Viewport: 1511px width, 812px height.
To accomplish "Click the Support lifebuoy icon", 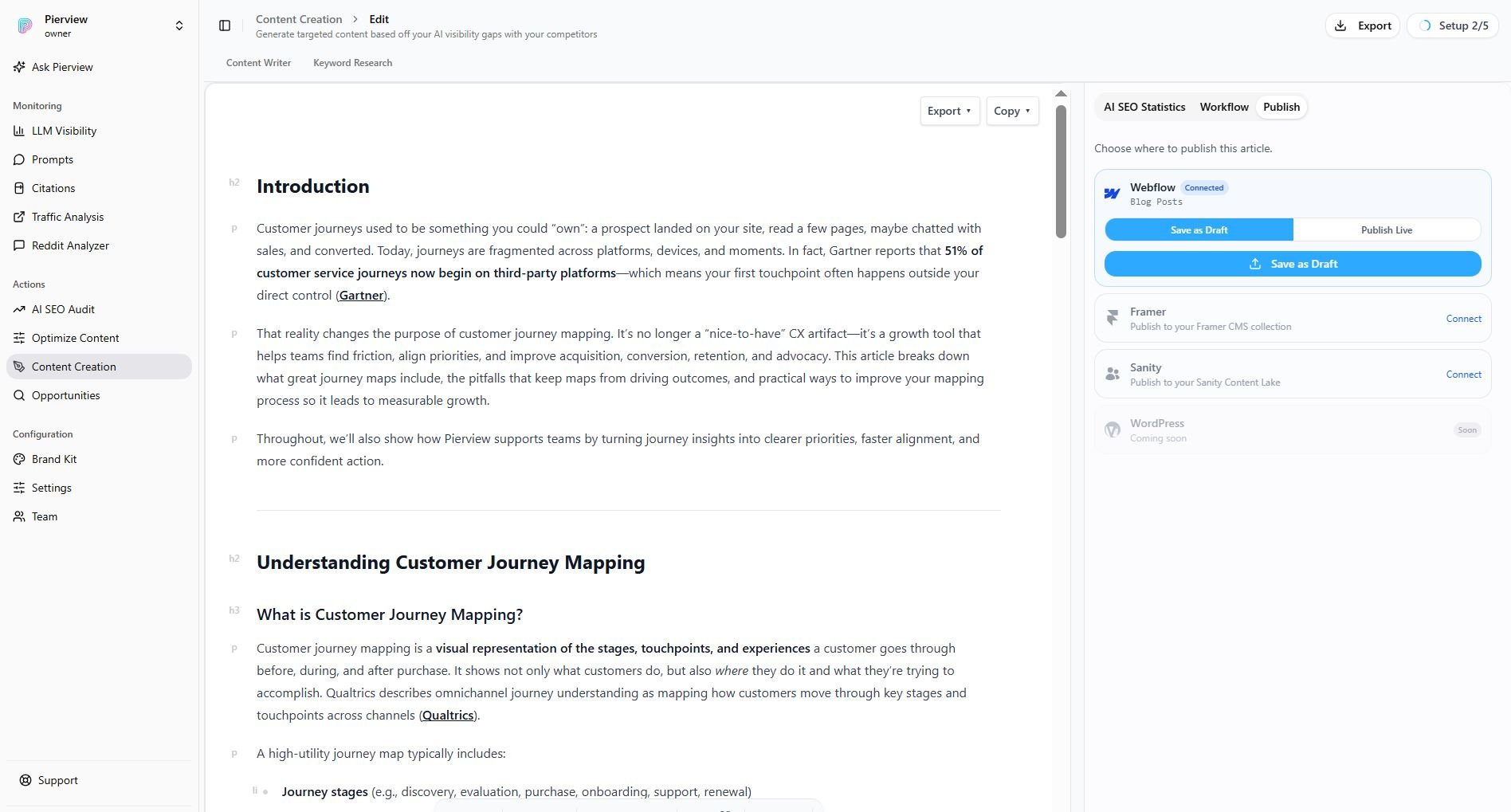I will [x=26, y=780].
